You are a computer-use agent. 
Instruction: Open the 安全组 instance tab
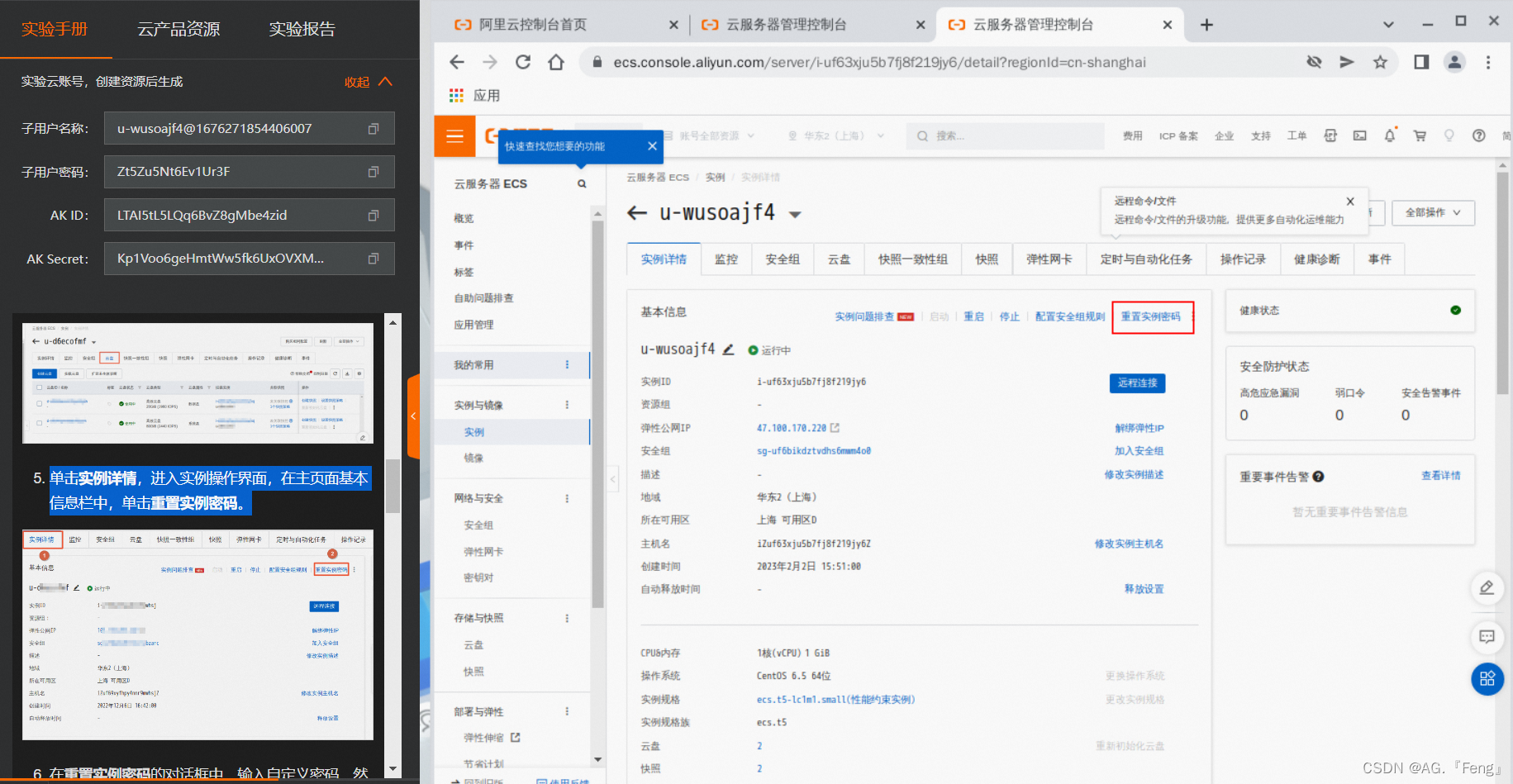pos(783,259)
